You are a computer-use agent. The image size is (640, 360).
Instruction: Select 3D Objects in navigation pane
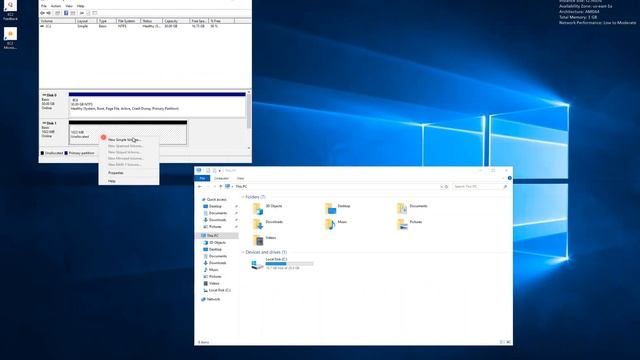(215, 242)
